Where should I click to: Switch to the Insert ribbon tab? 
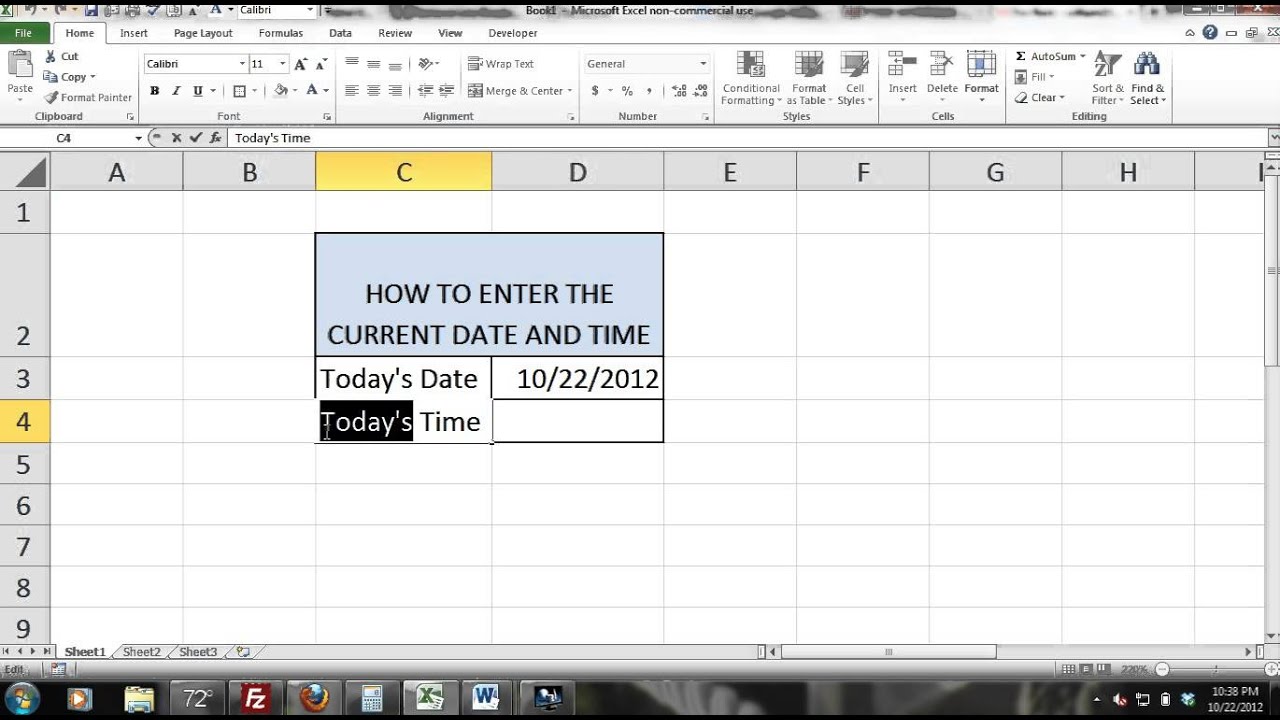pyautogui.click(x=134, y=33)
